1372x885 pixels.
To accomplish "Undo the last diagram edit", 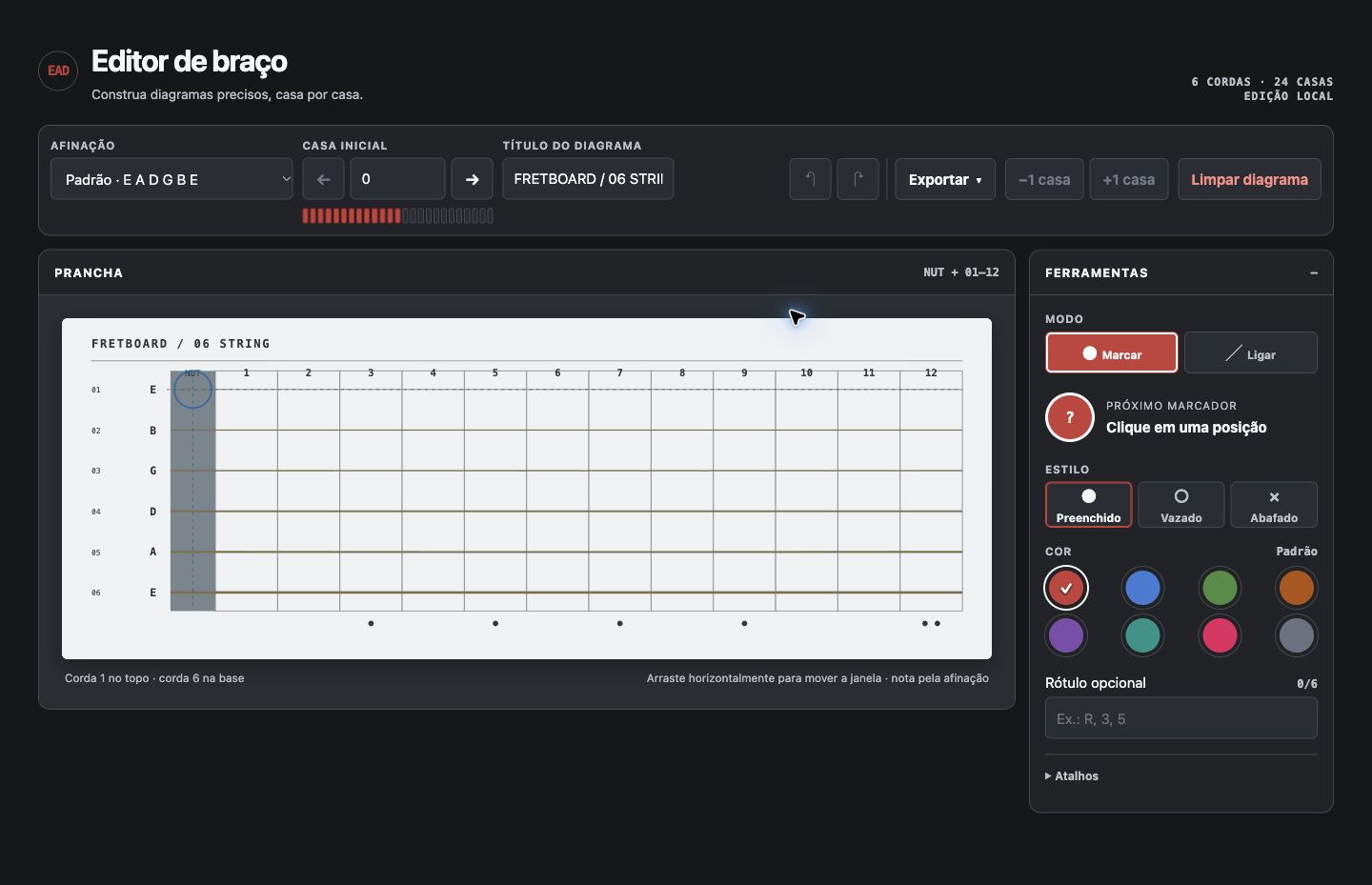I will click(810, 179).
